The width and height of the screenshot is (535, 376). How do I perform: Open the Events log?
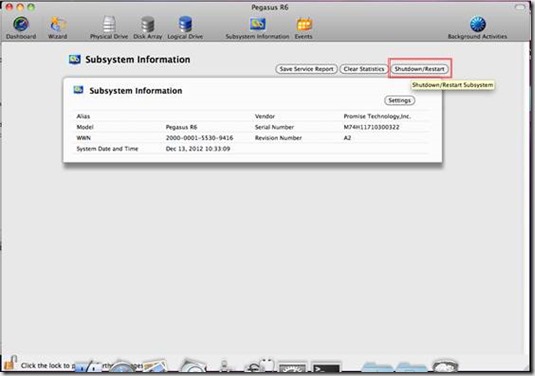click(x=303, y=28)
